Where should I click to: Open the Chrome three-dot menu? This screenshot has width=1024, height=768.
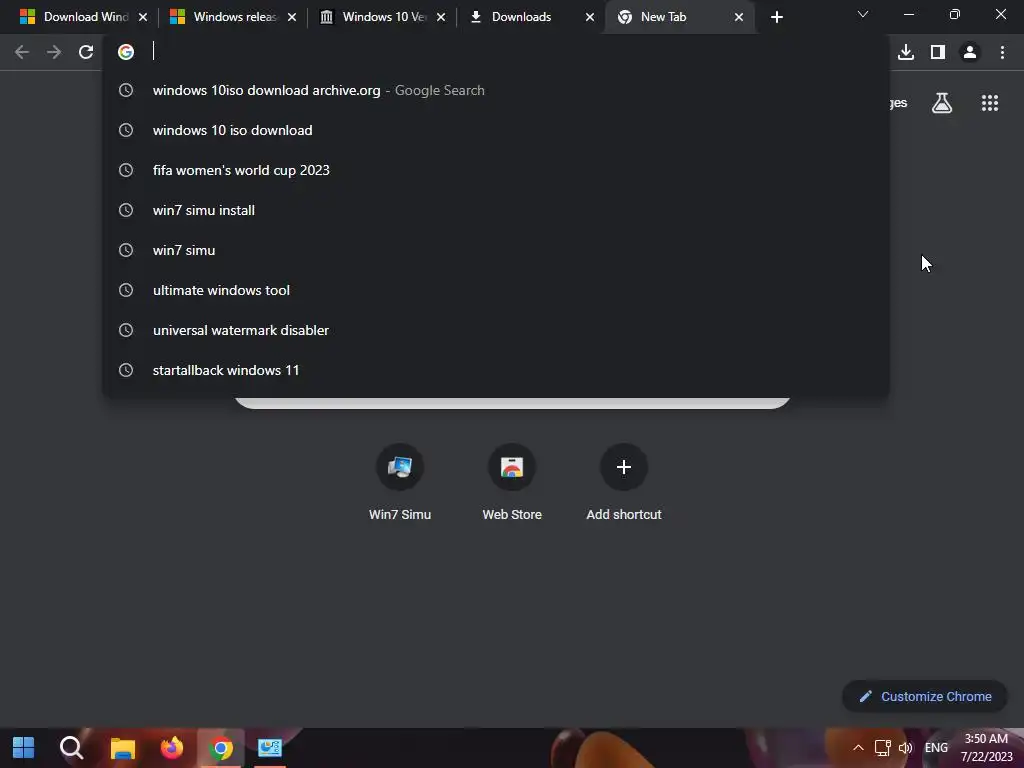(1002, 52)
